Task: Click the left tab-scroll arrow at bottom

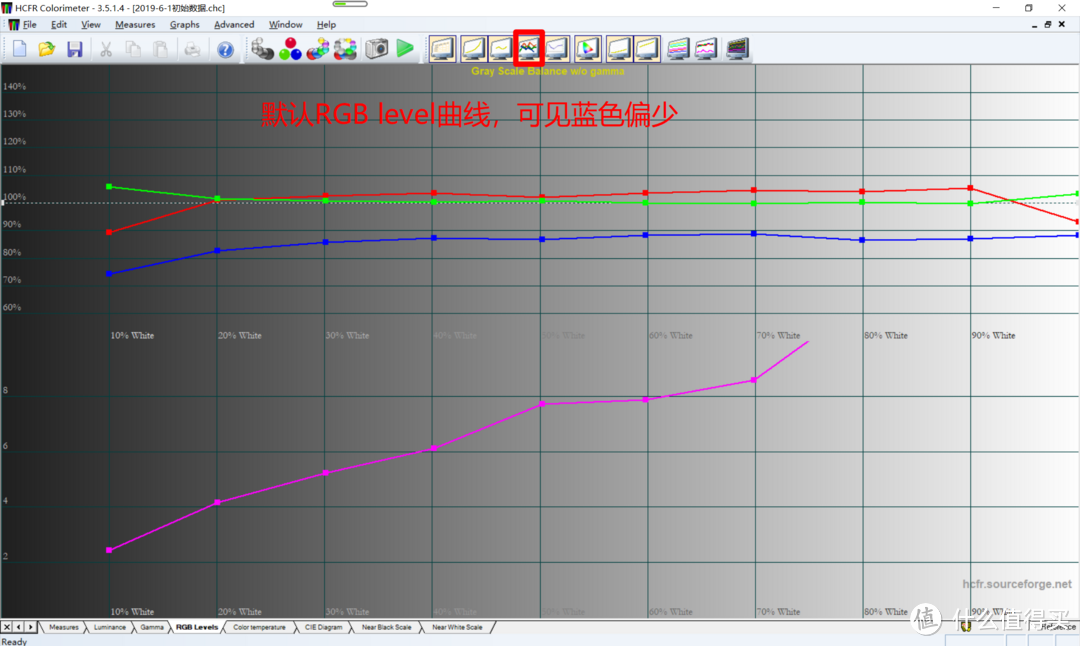Action: (x=17, y=627)
